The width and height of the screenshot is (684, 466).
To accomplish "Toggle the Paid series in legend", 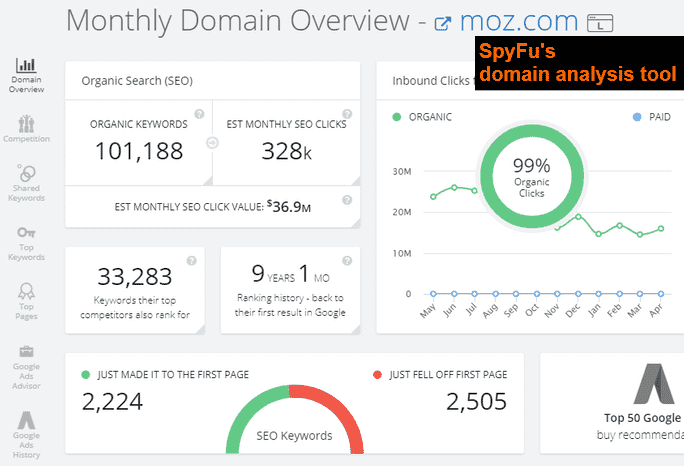I will click(x=651, y=117).
